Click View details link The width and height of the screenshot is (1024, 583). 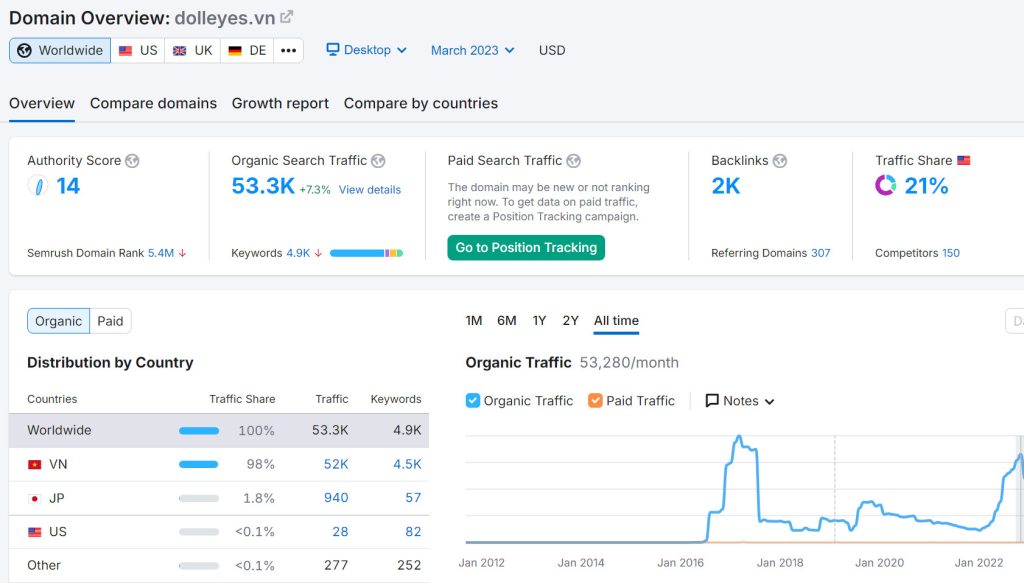370,190
